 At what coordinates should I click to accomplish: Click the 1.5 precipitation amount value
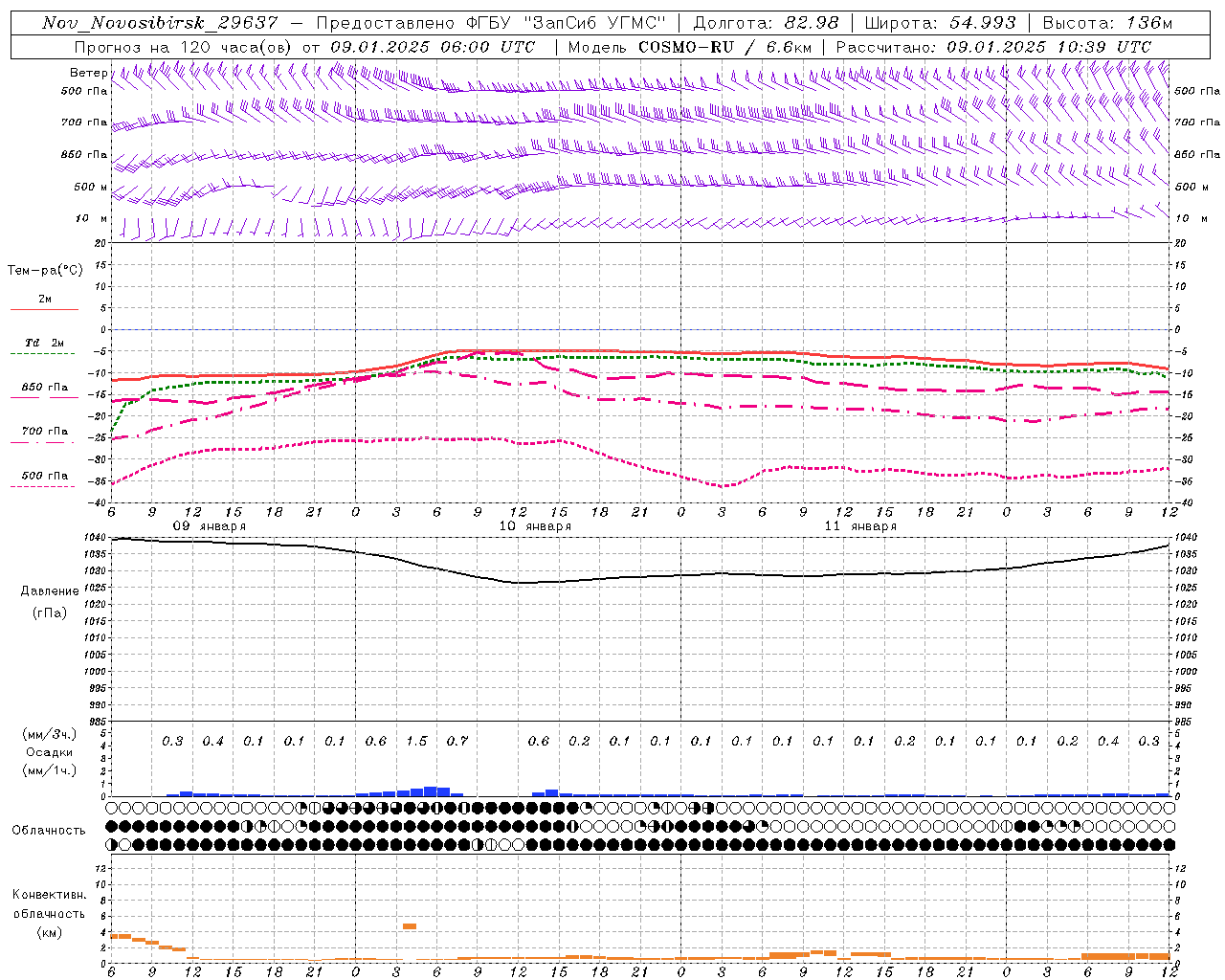[416, 741]
